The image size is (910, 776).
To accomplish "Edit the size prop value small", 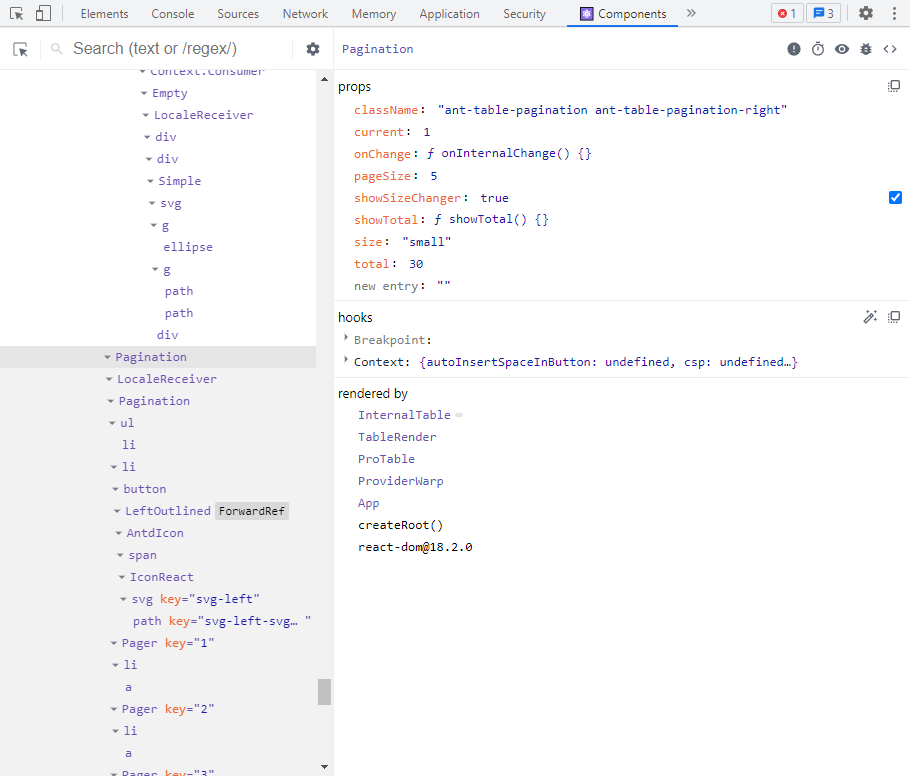I will [x=427, y=242].
